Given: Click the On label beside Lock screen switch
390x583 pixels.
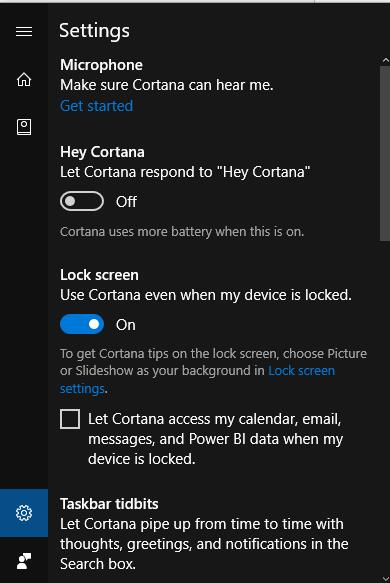Looking at the screenshot, I should pyautogui.click(x=126, y=325).
